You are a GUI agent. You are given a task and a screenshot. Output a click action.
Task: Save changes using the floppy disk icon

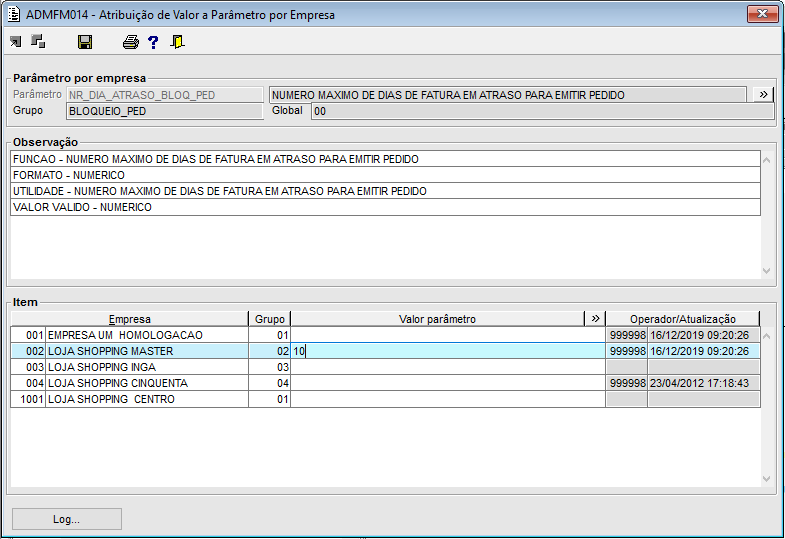point(85,42)
